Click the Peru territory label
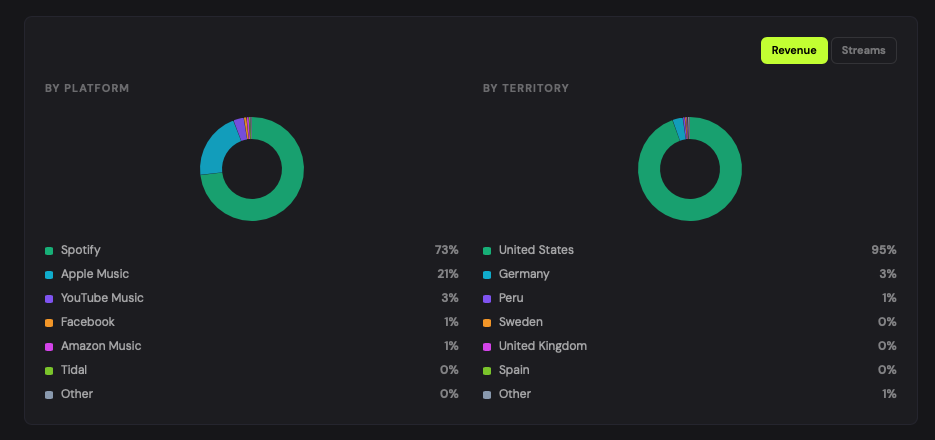935x440 pixels. click(x=511, y=298)
